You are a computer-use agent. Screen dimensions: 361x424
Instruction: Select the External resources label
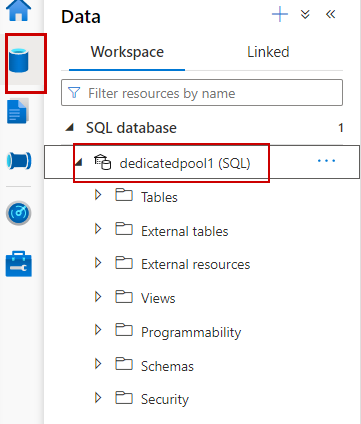(x=196, y=265)
